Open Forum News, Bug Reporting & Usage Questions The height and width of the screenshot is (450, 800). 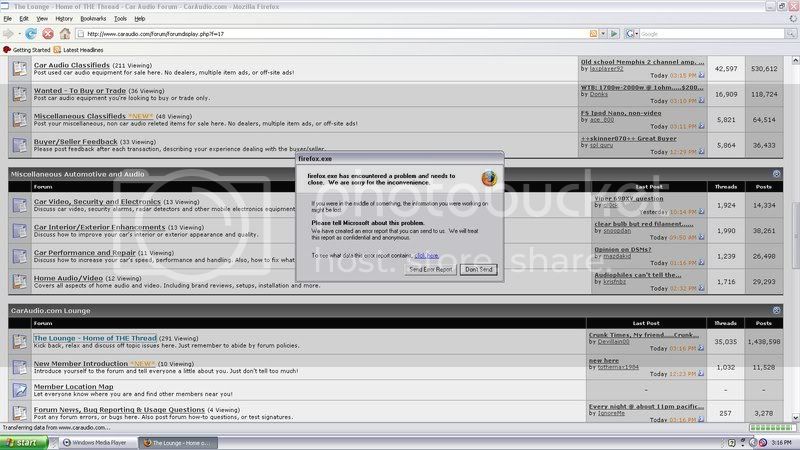(119, 410)
